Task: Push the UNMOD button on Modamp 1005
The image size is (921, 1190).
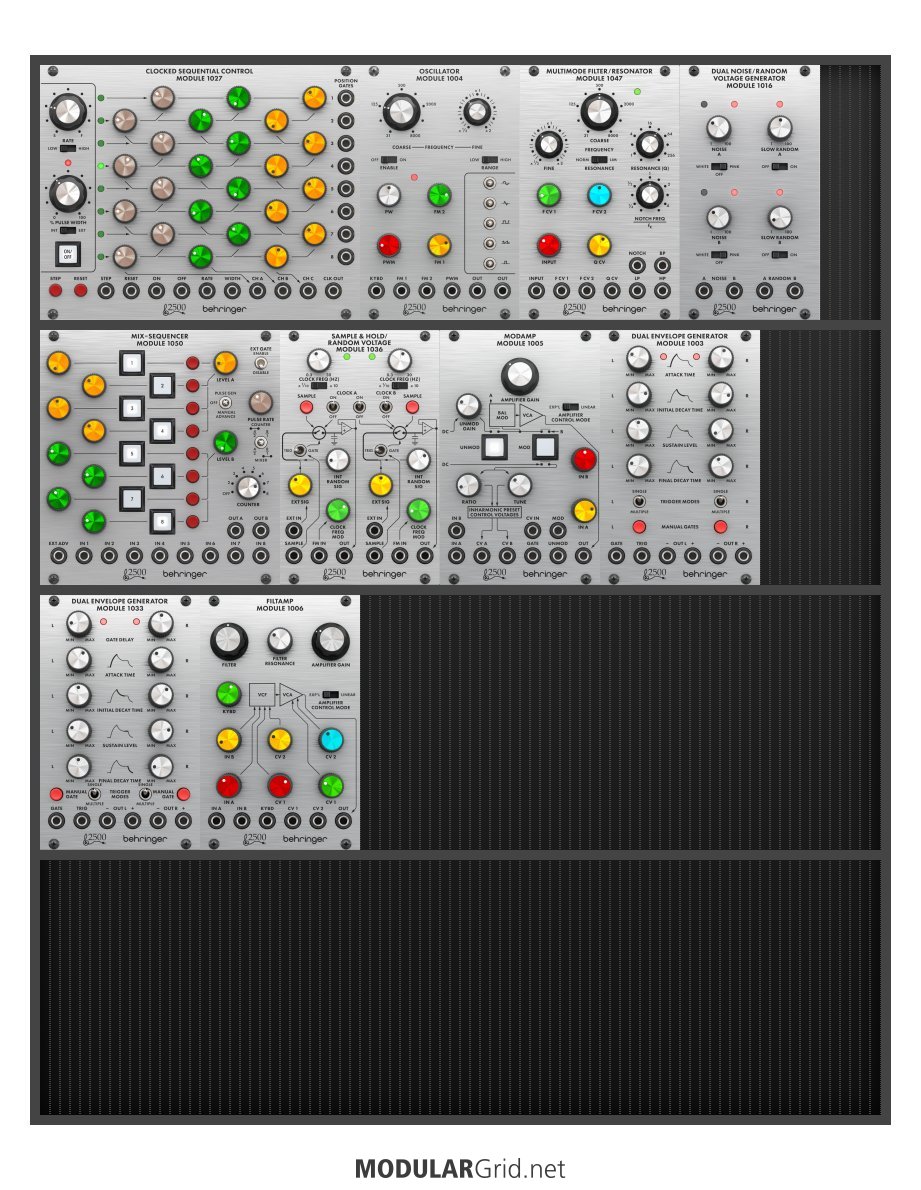Action: tap(494, 446)
